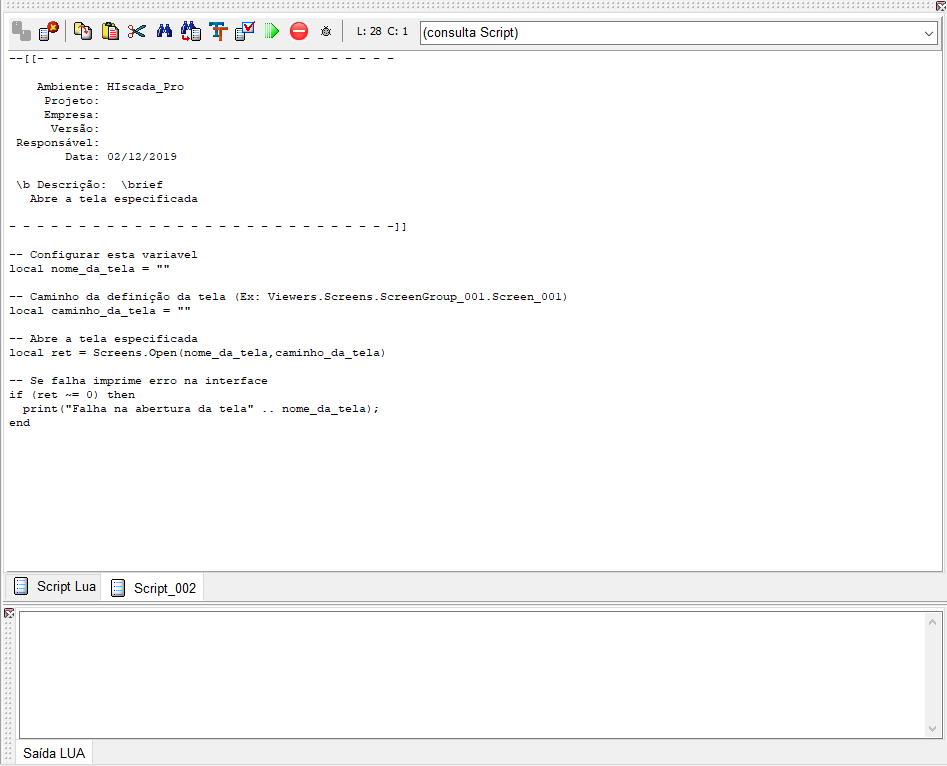Click the copy icon in toolbar

[83, 31]
